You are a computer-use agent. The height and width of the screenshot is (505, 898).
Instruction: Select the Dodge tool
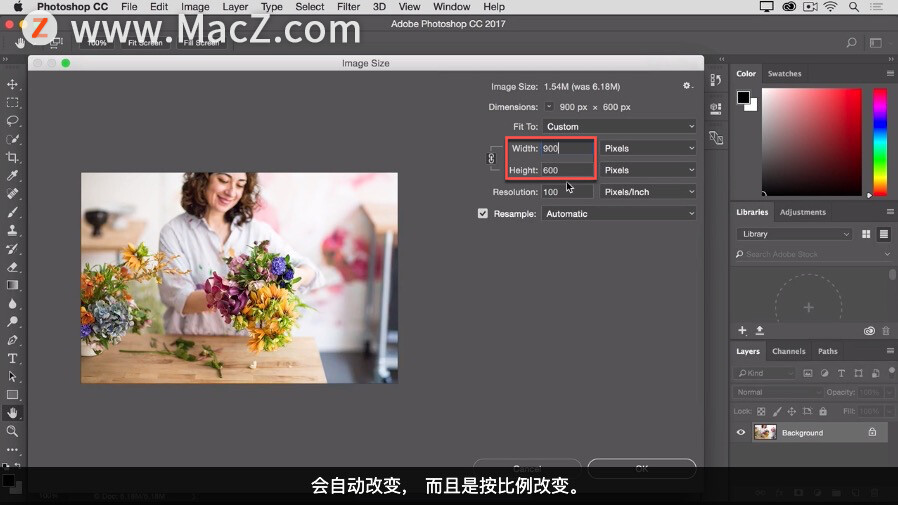pos(12,322)
